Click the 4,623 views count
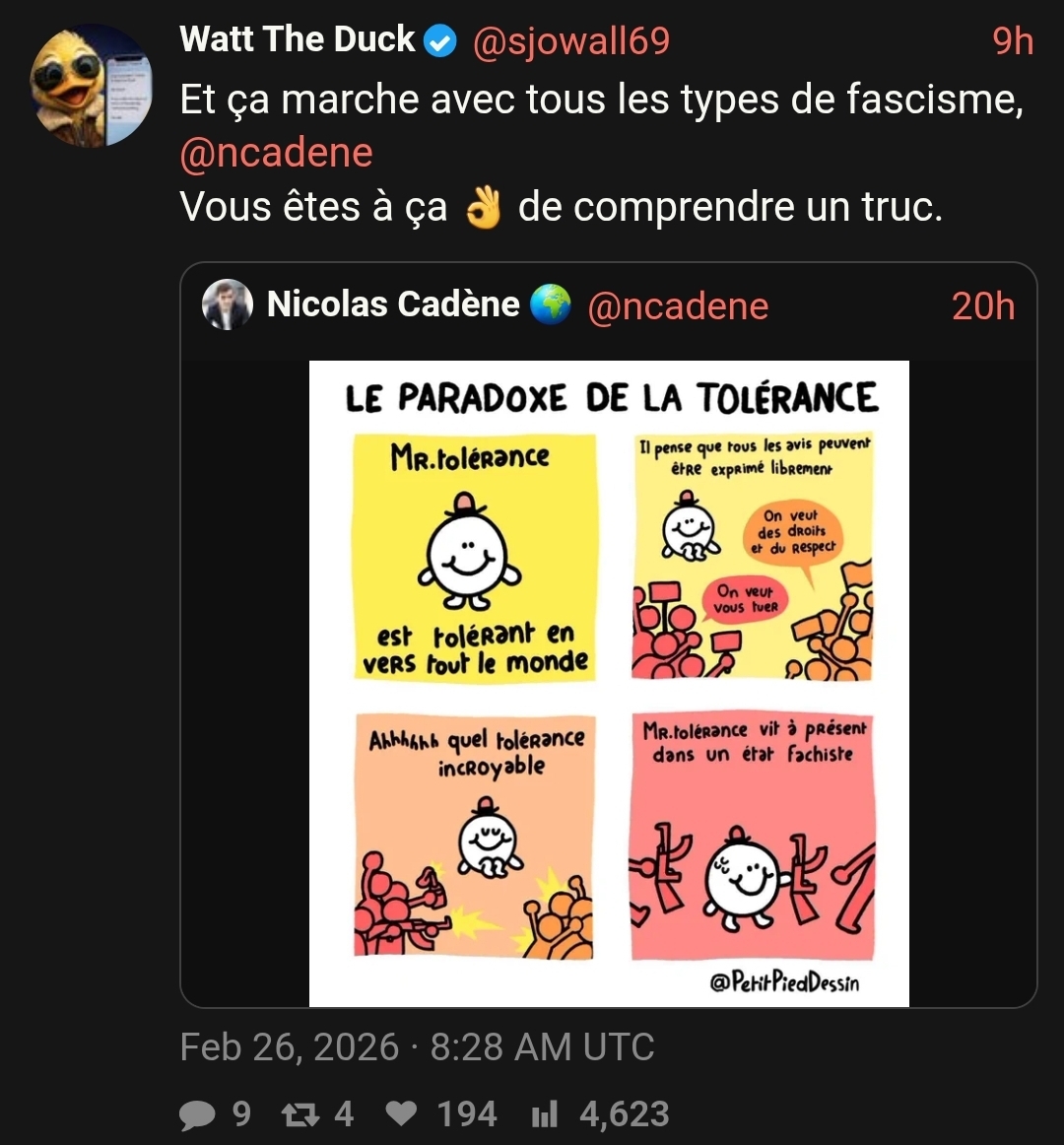 625,1114
